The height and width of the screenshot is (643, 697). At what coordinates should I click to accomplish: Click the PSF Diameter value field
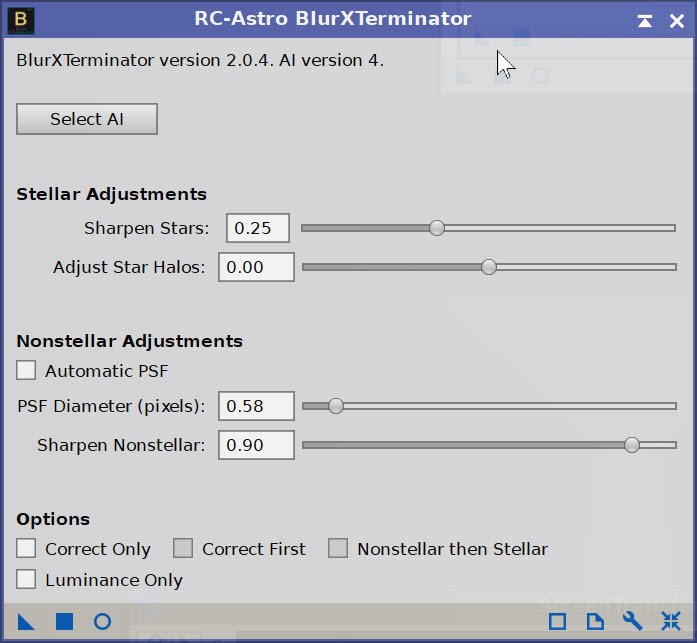(x=256, y=406)
